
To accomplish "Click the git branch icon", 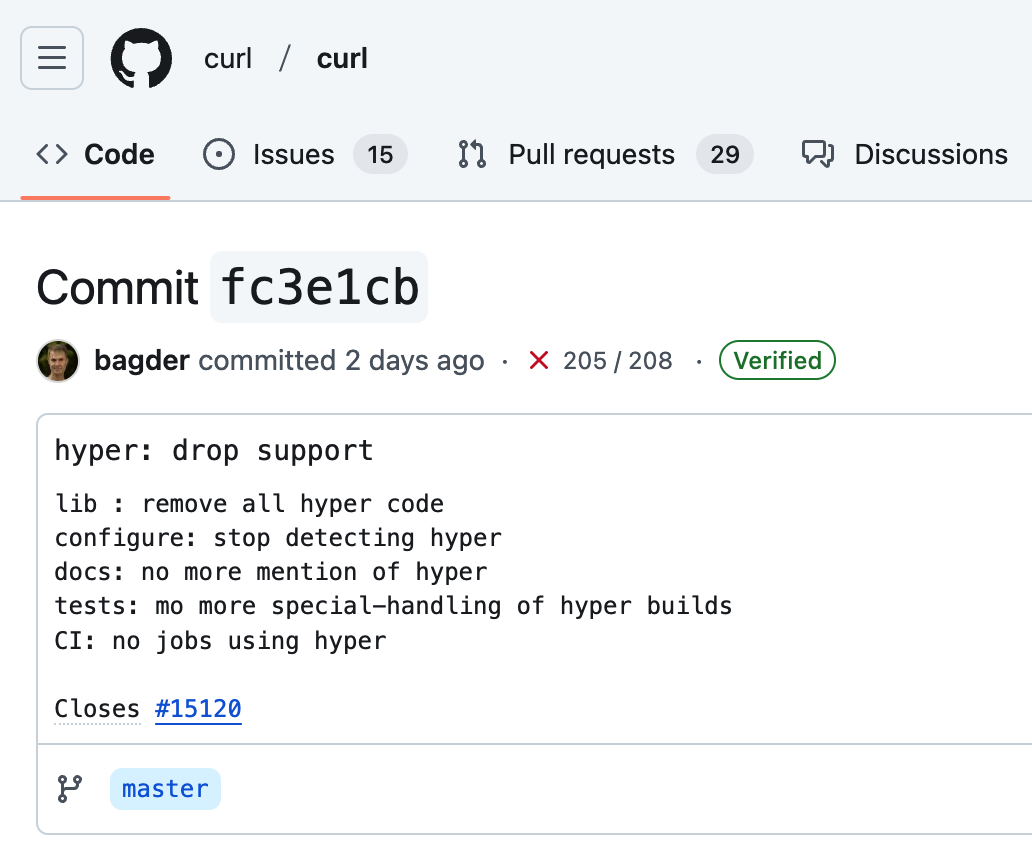I will [70, 788].
